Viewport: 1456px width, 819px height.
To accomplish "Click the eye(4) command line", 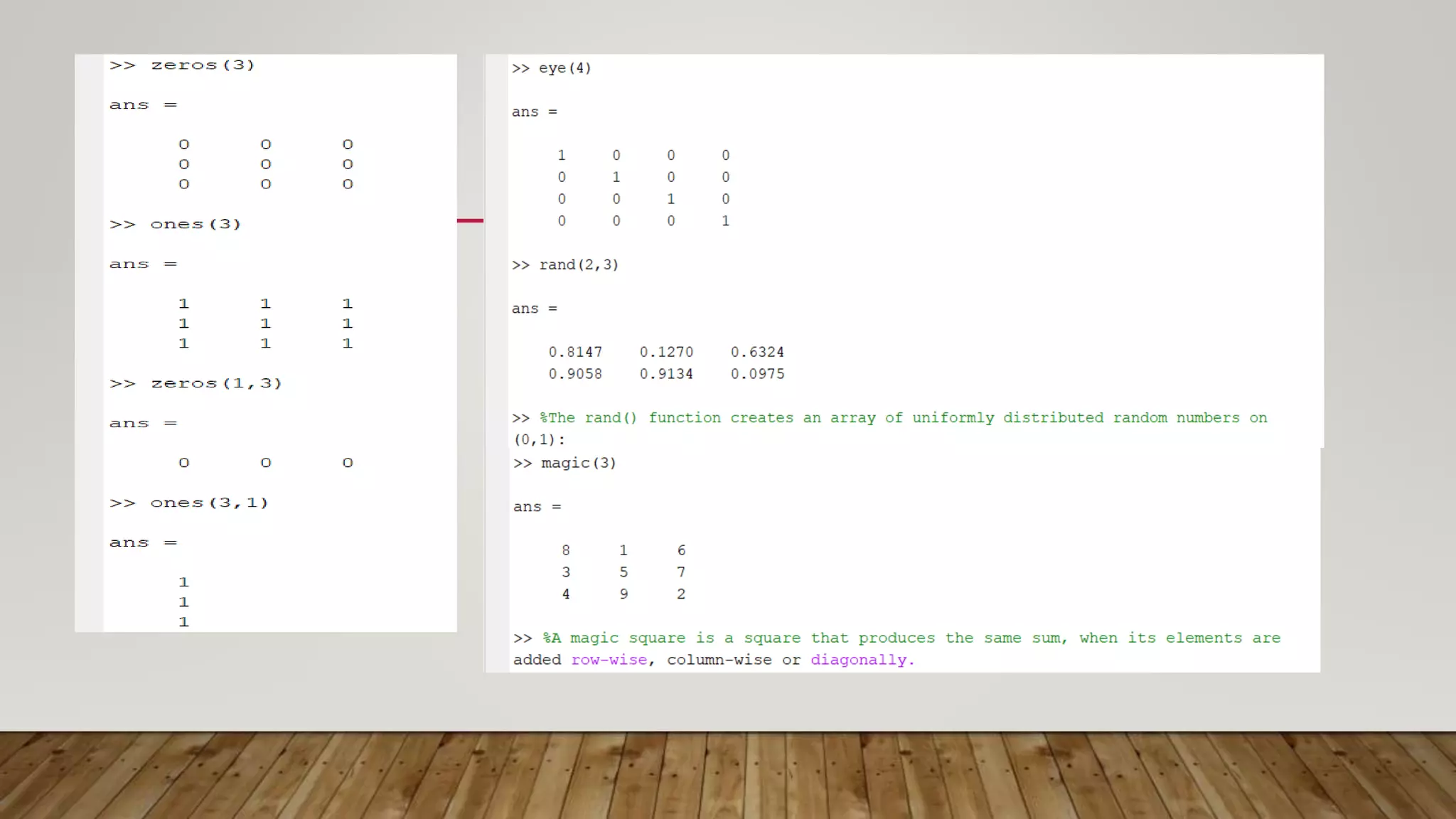I will point(551,68).
